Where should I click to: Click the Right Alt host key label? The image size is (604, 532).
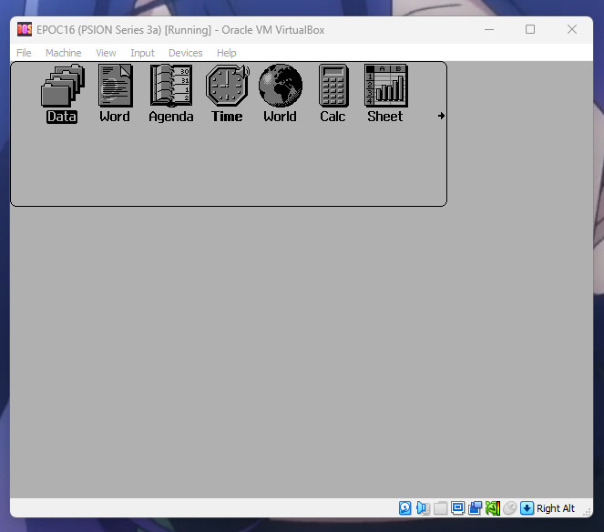pos(555,509)
